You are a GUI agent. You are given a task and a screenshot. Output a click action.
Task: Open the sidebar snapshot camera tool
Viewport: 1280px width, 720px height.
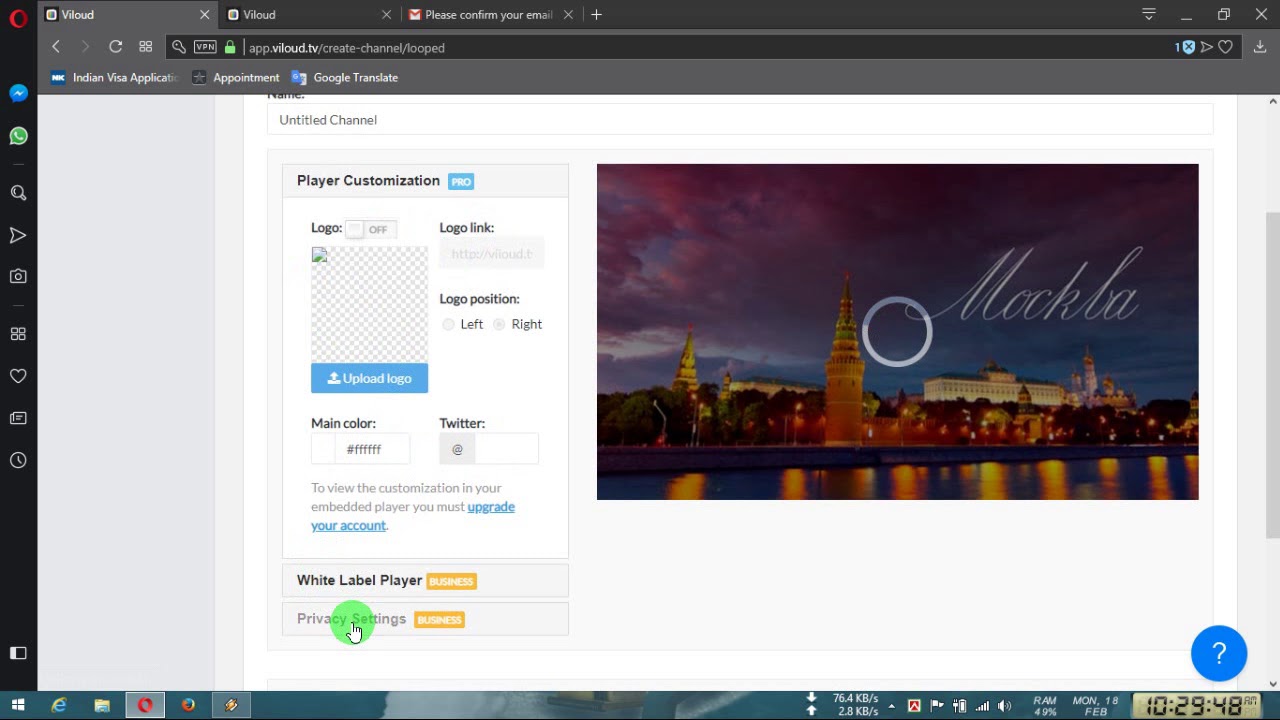click(18, 276)
